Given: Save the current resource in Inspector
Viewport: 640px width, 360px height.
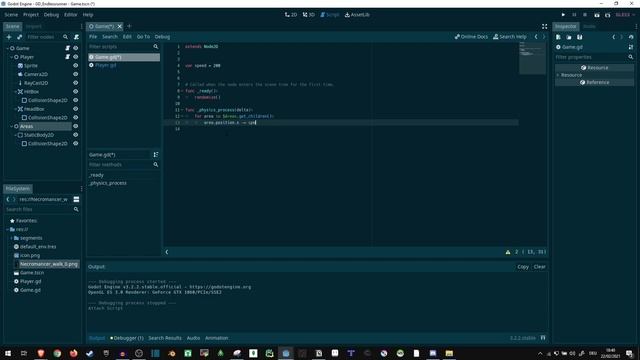Looking at the screenshot, I should pos(580,37).
